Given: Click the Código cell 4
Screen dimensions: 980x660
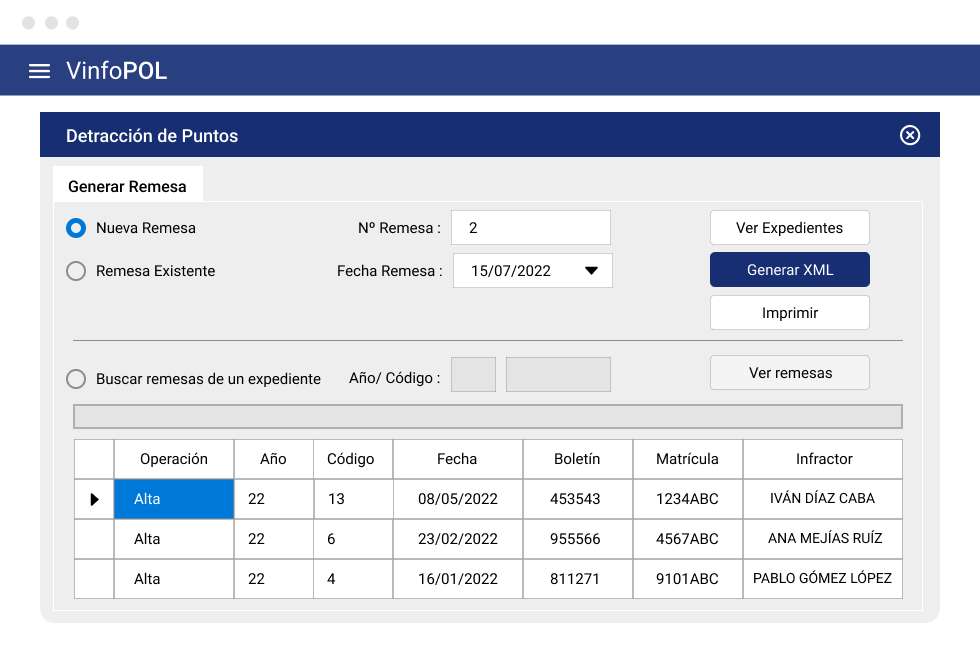Looking at the screenshot, I should 352,579.
